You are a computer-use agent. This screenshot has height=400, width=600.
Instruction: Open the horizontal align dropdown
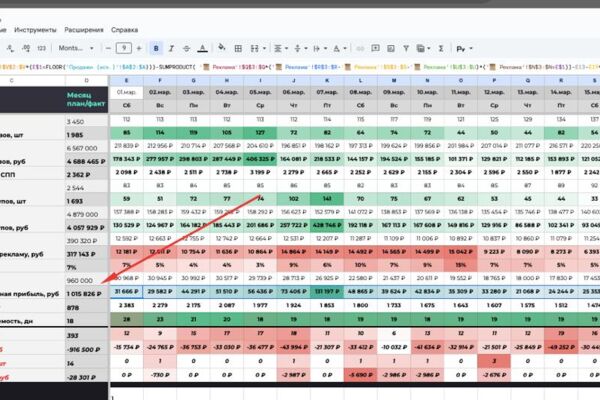coord(281,48)
